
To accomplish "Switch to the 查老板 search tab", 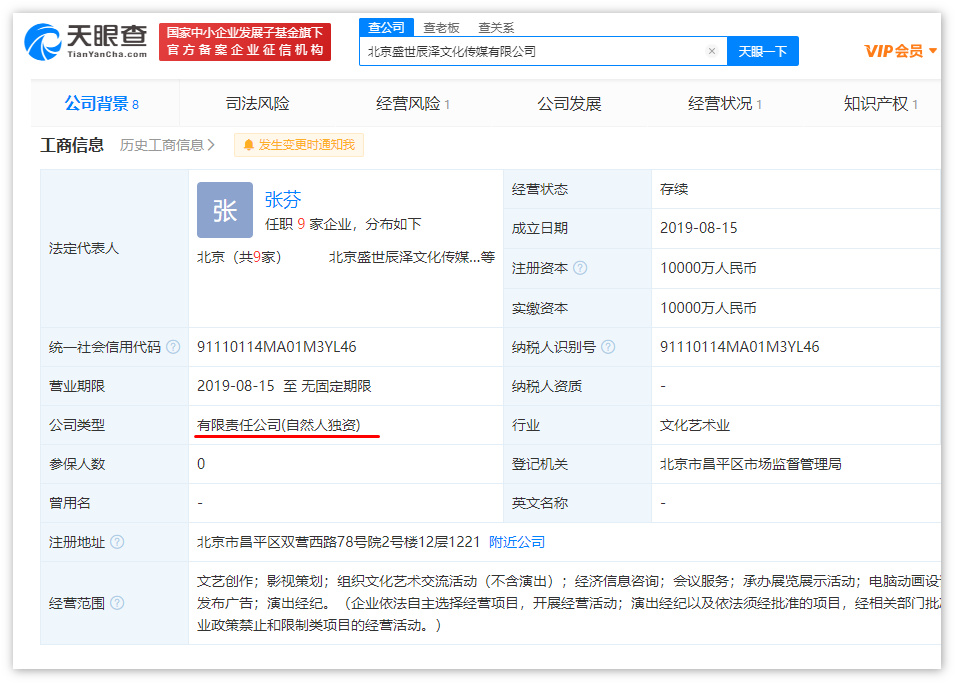I will 441,28.
